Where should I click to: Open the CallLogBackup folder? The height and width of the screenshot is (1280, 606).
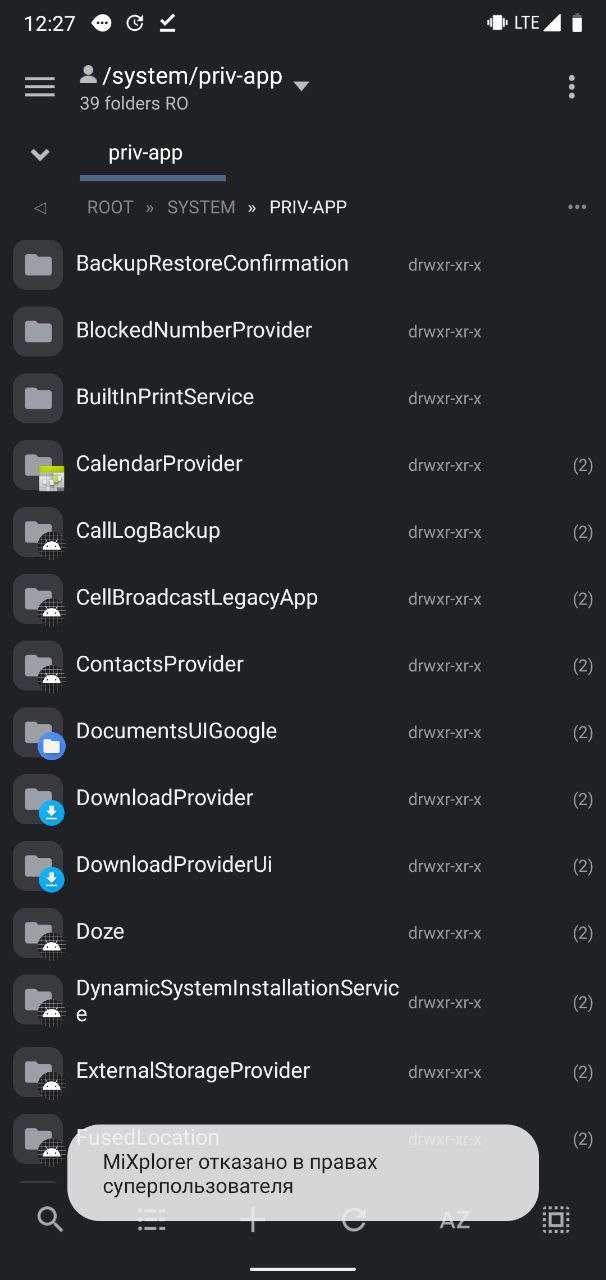(x=303, y=532)
